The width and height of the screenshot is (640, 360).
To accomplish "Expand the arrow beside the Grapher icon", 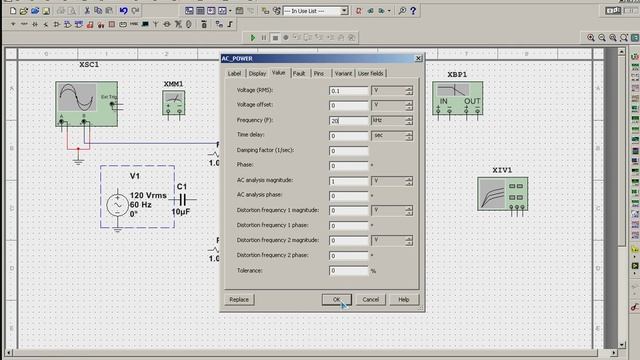I will [x=230, y=11].
